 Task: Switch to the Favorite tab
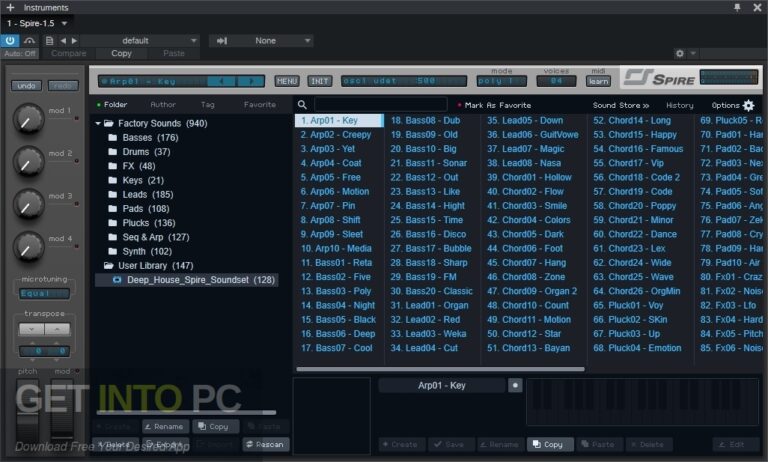click(260, 104)
